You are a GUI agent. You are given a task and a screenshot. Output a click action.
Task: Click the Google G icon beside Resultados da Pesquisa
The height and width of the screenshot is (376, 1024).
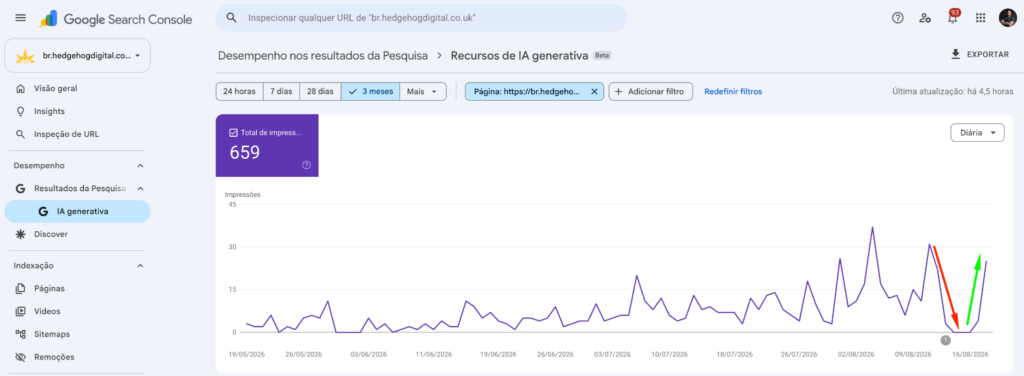(x=21, y=189)
